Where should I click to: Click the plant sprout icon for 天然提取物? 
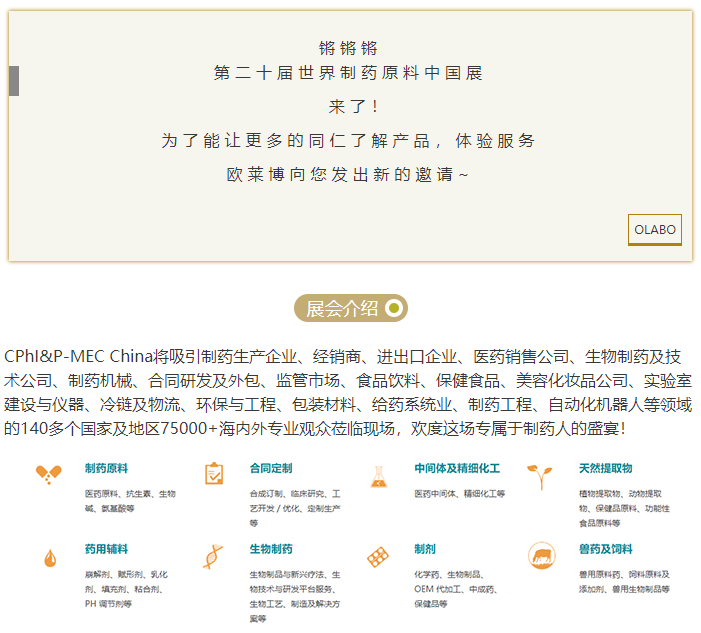click(540, 475)
